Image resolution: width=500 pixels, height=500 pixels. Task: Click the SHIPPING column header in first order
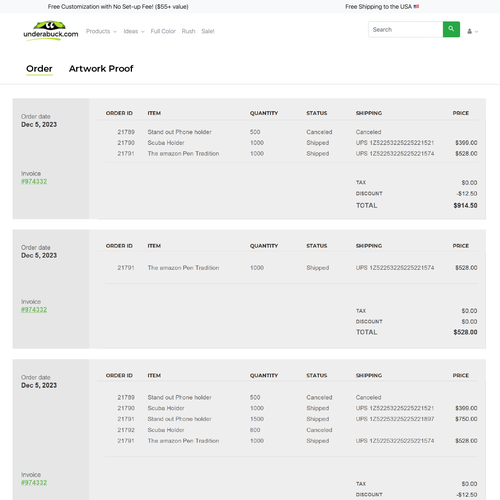(x=369, y=113)
